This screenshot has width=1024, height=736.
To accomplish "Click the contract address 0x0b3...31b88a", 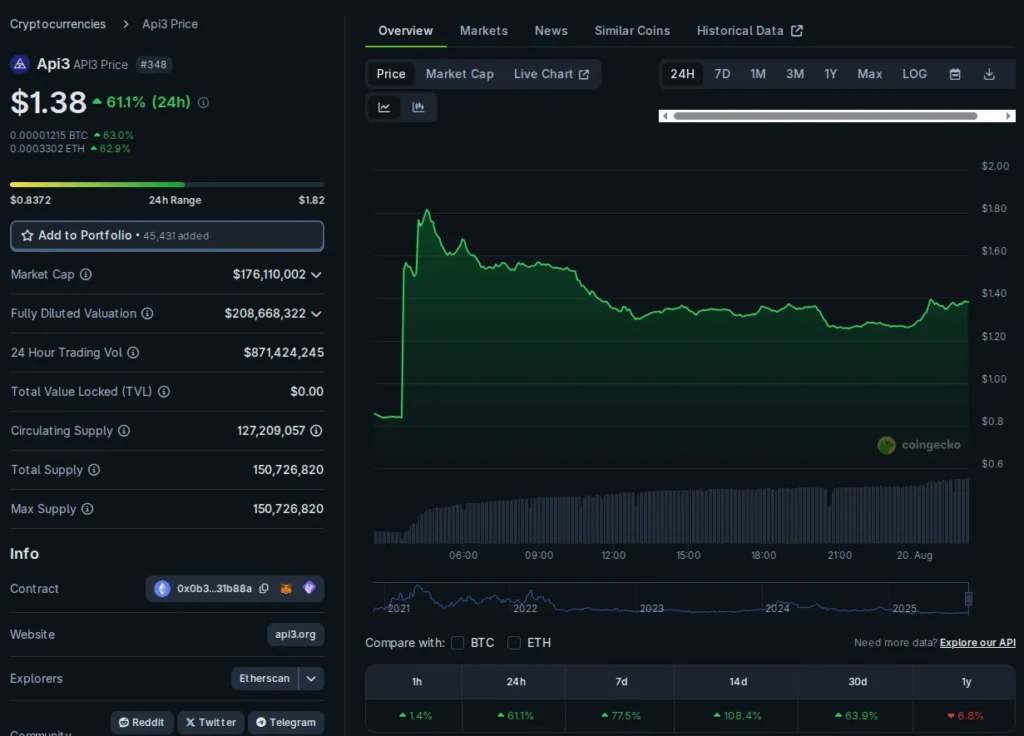I will (214, 588).
